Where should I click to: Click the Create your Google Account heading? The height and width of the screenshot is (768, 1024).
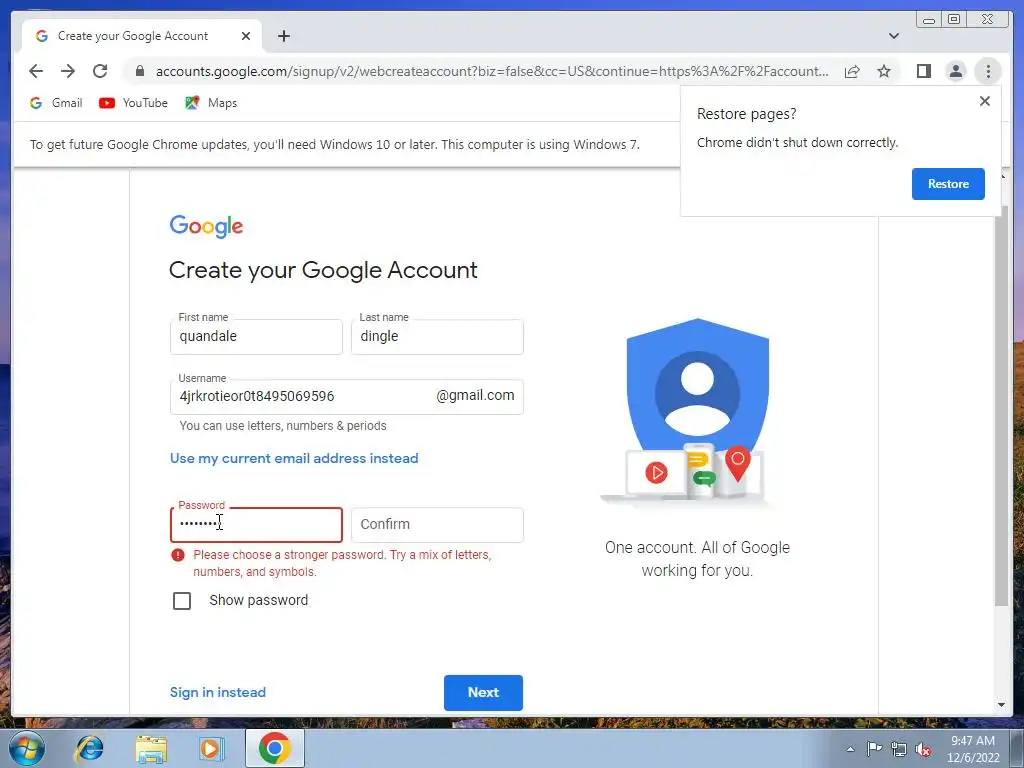[323, 270]
